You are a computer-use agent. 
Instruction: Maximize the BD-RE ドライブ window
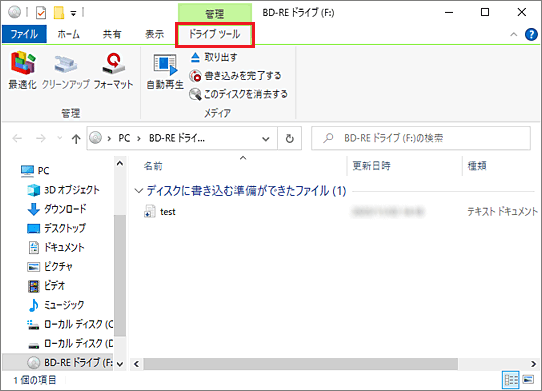pyautogui.click(x=485, y=13)
